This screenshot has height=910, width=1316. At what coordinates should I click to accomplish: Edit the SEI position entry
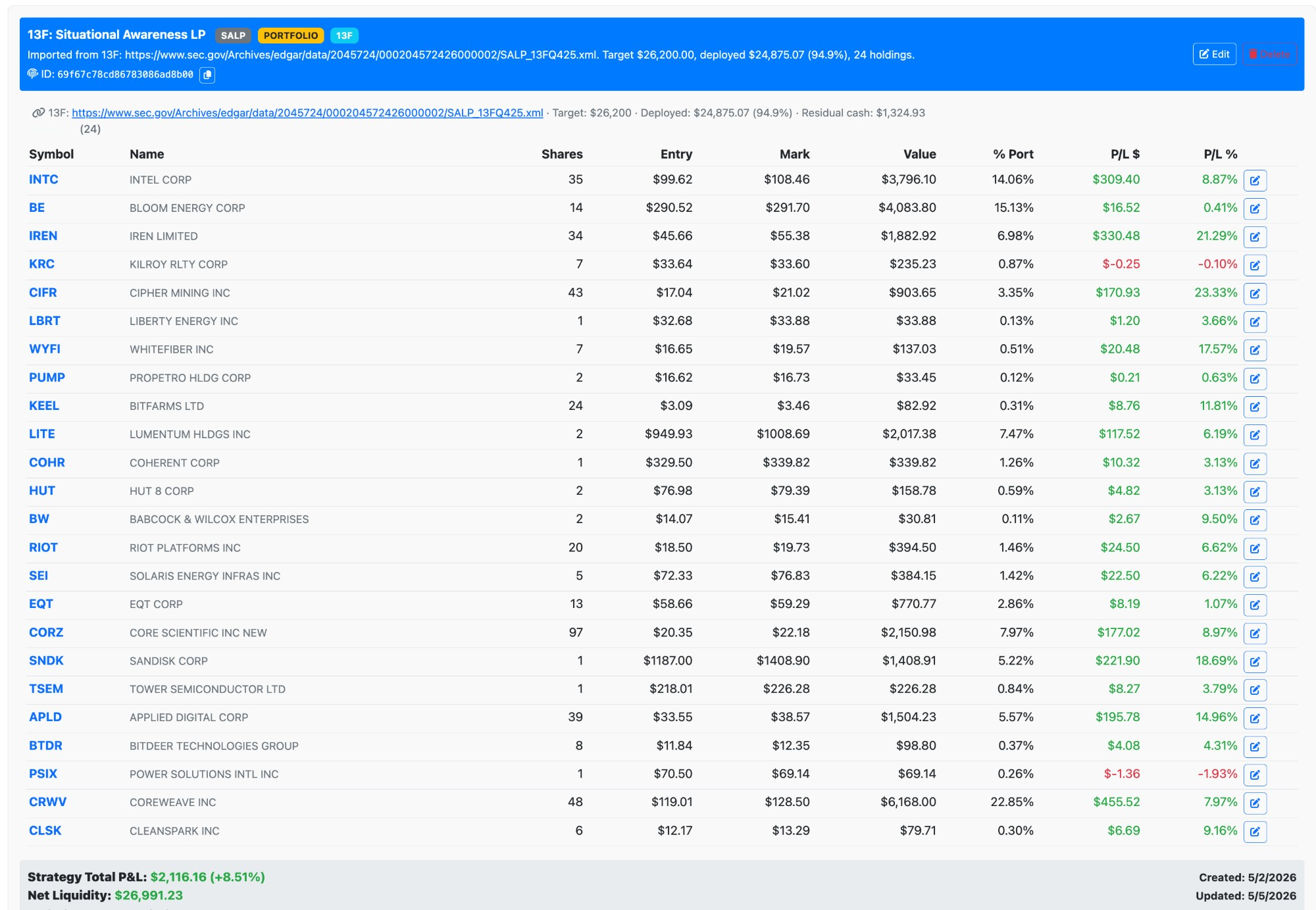[1255, 576]
